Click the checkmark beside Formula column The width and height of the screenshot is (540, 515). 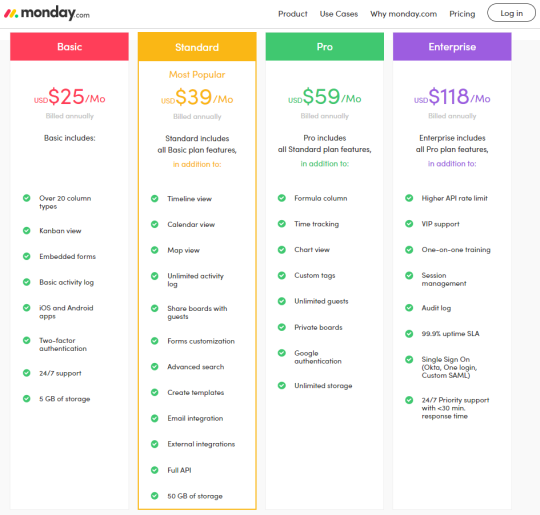(282, 198)
